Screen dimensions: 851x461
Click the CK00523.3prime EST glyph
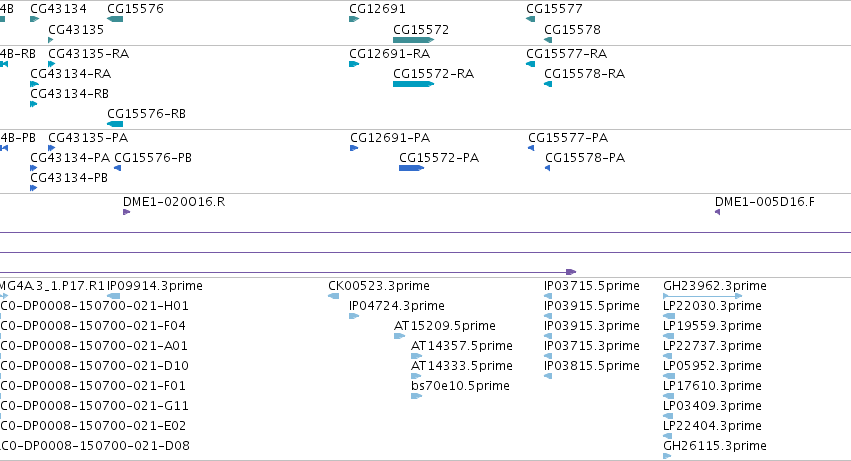click(x=334, y=296)
